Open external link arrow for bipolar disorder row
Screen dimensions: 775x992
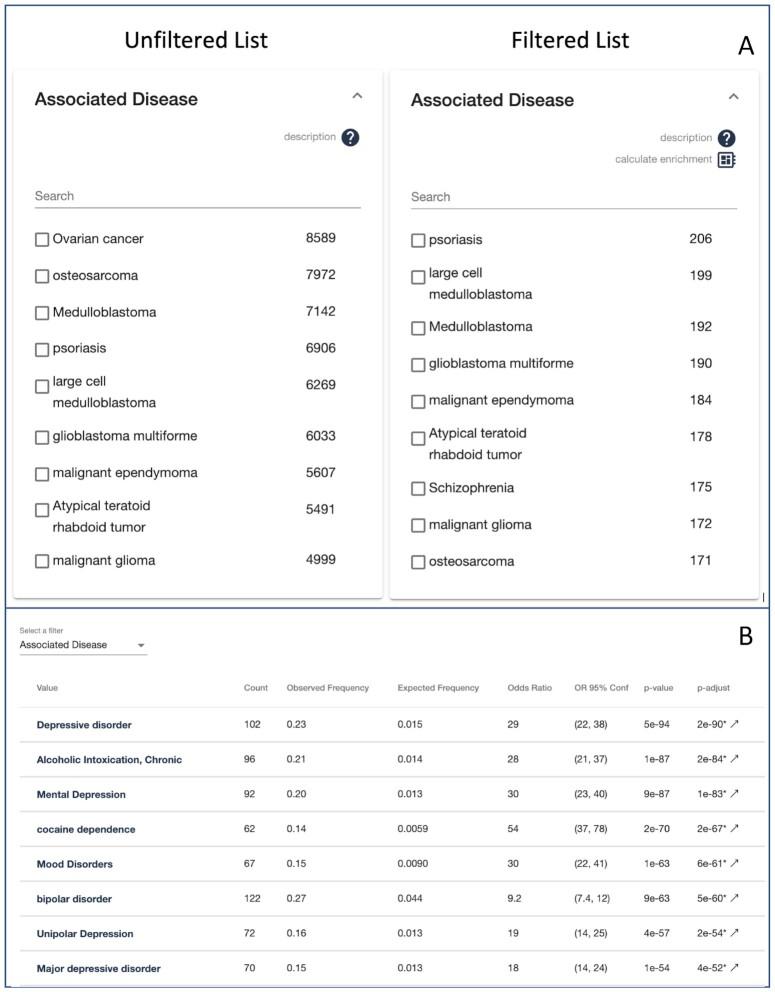pyautogui.click(x=735, y=899)
